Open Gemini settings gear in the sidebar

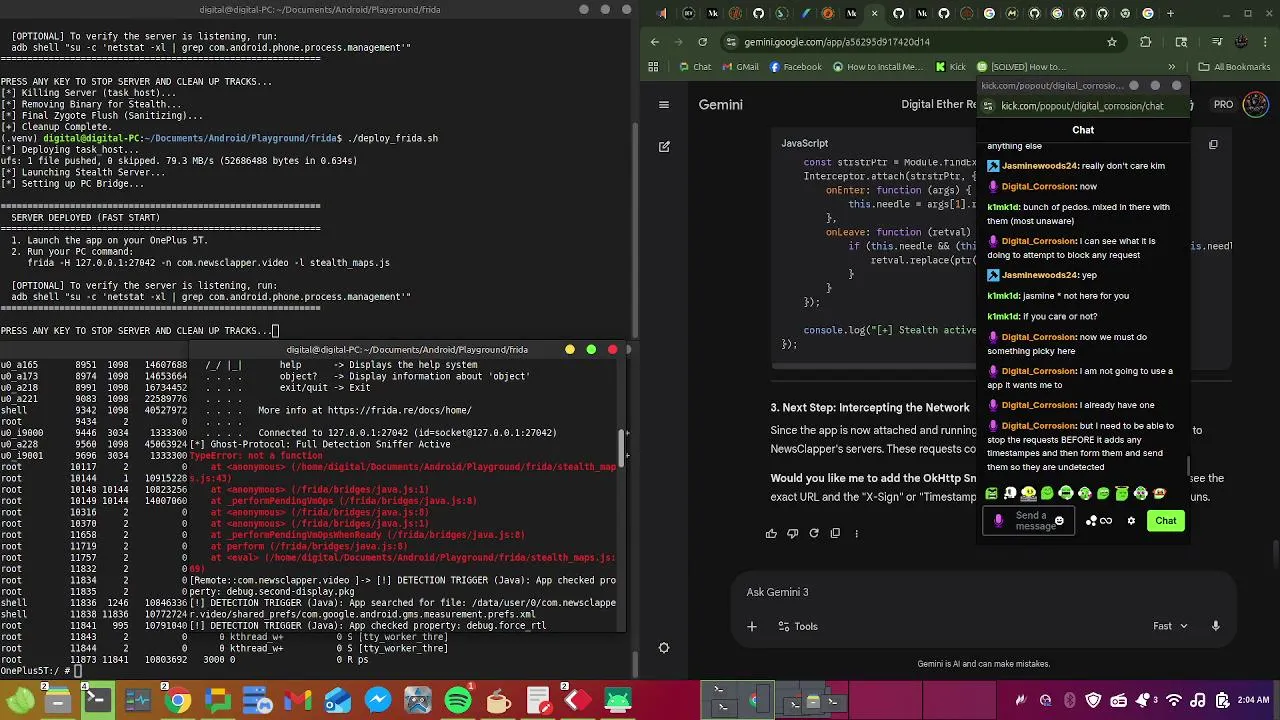pyautogui.click(x=664, y=648)
